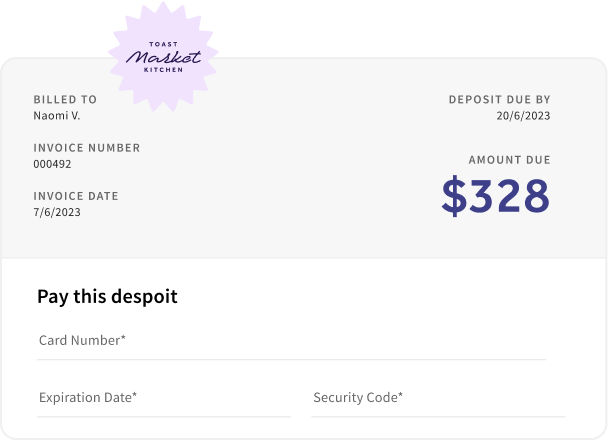Click the $328 amount due figure
Viewport: 608px width, 440px height.
click(x=496, y=195)
